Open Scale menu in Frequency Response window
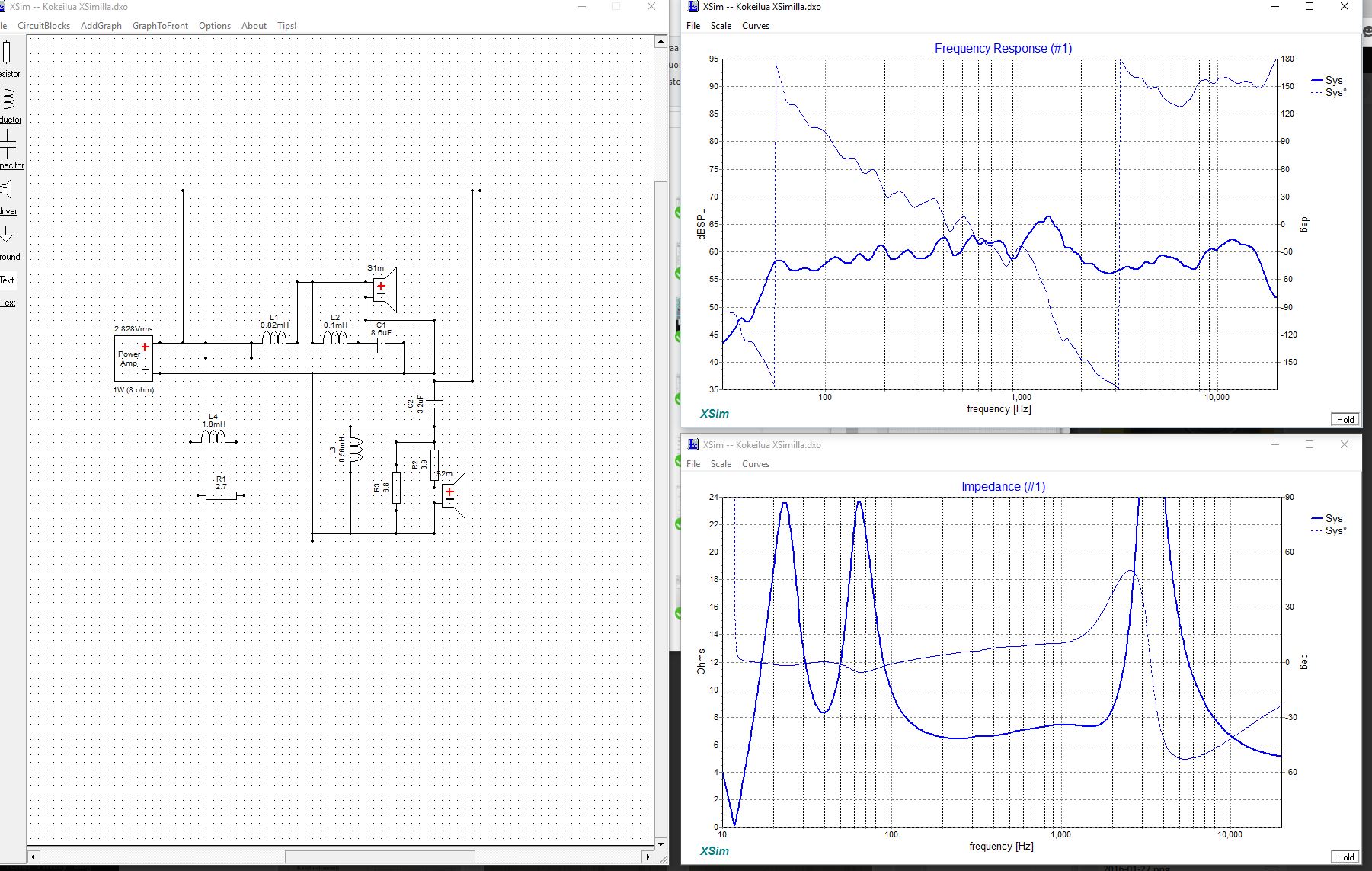This screenshot has width=1372, height=871. (721, 25)
